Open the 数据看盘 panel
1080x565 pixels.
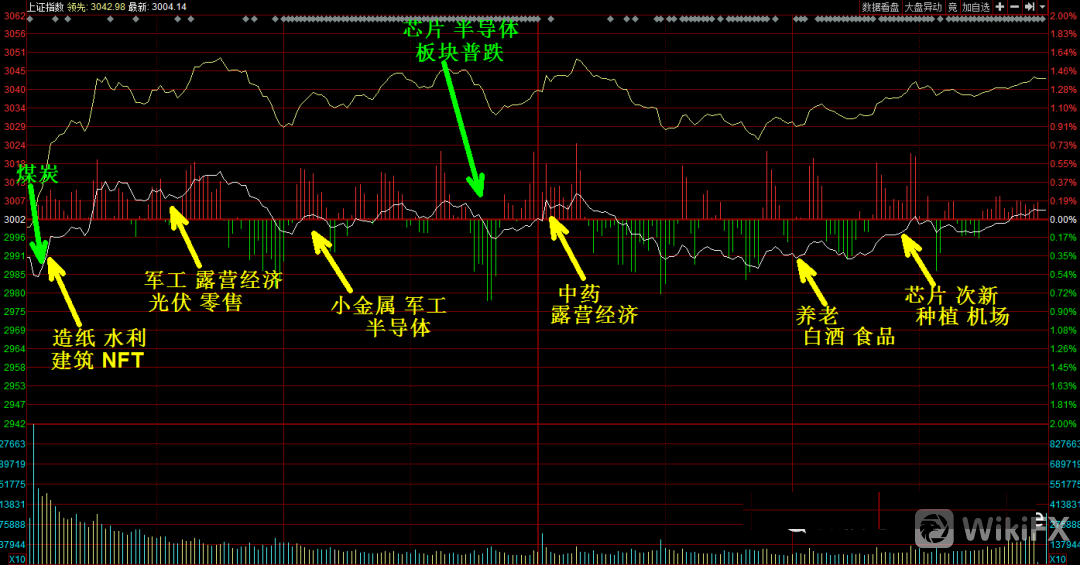coord(882,7)
